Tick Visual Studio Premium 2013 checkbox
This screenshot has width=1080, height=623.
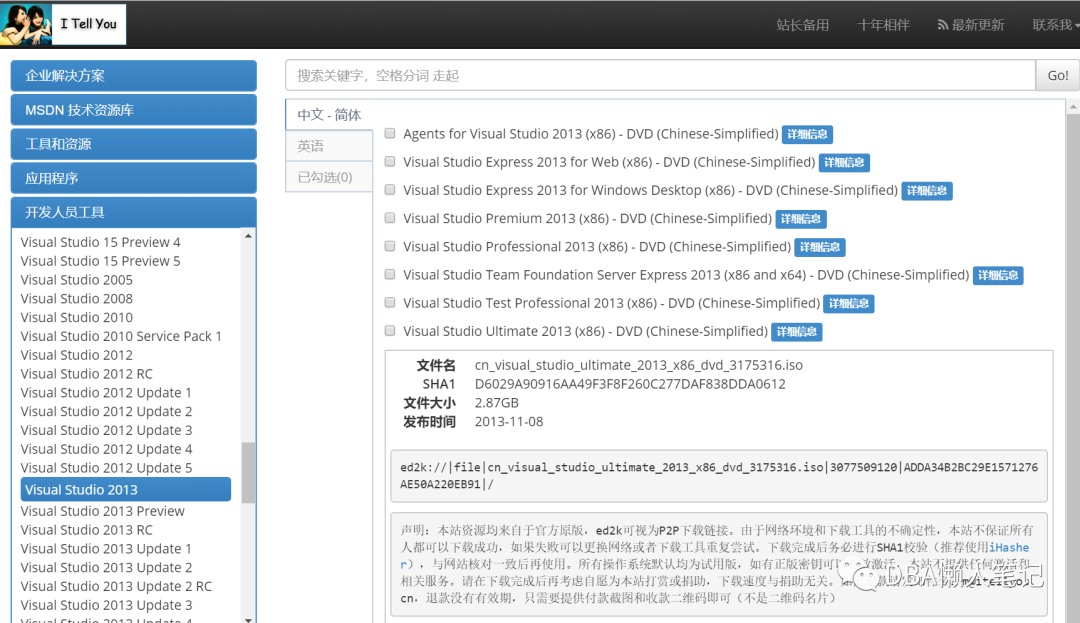point(390,218)
